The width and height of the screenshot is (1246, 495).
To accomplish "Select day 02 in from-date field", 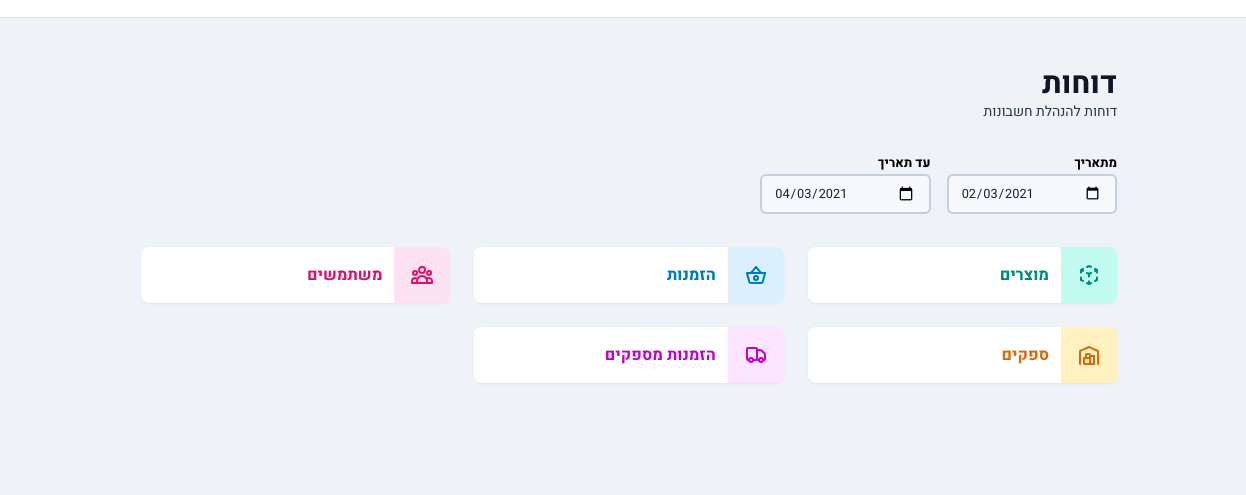I will pyautogui.click(x=970, y=194).
